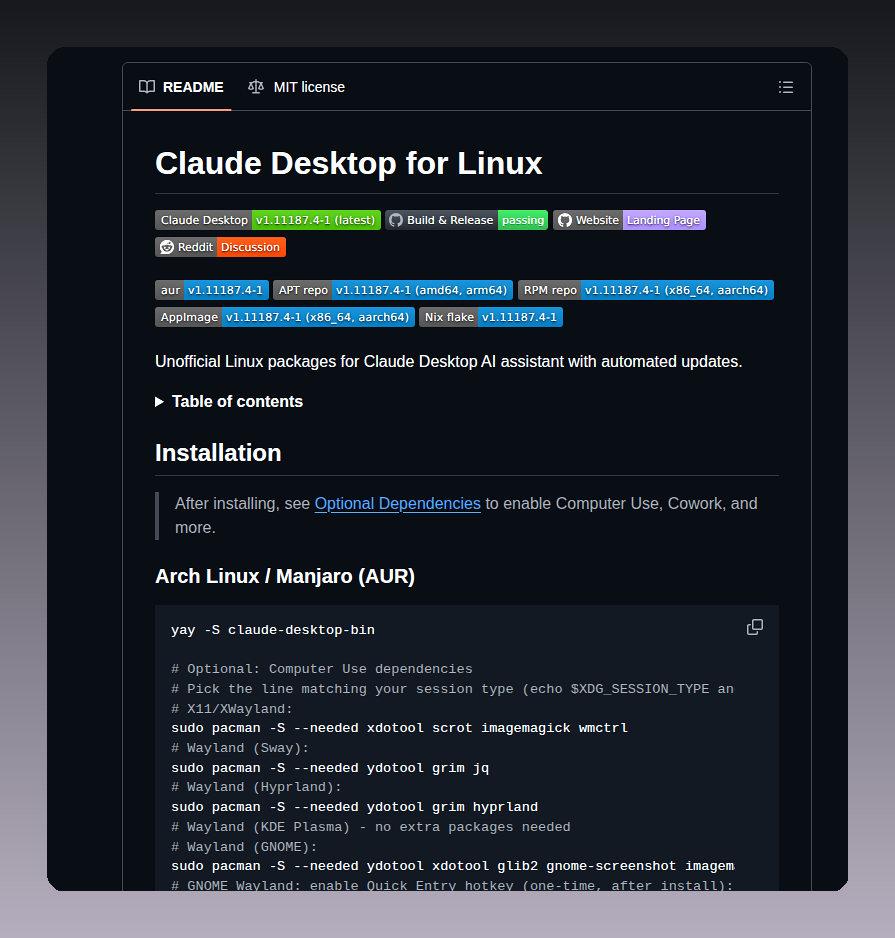Click the RPM repo version badge
895x938 pixels.
(x=646, y=290)
